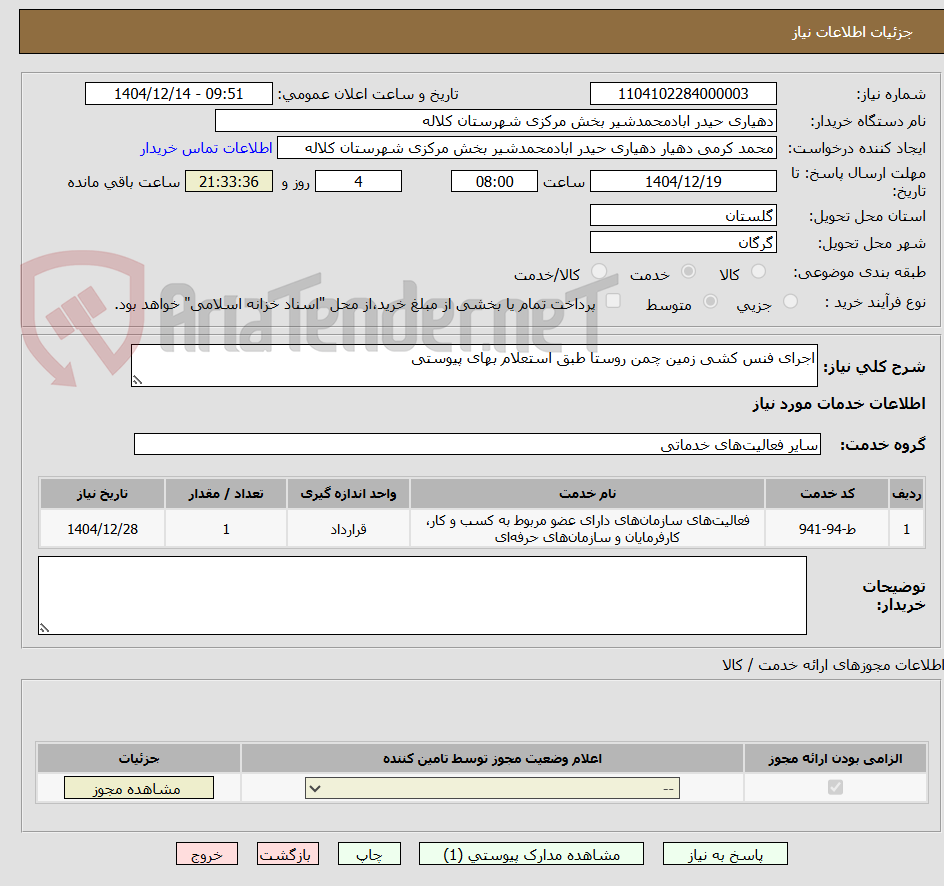Toggle the الزامی بودن ارائه مجوز checkbox
944x886 pixels.
[835, 787]
